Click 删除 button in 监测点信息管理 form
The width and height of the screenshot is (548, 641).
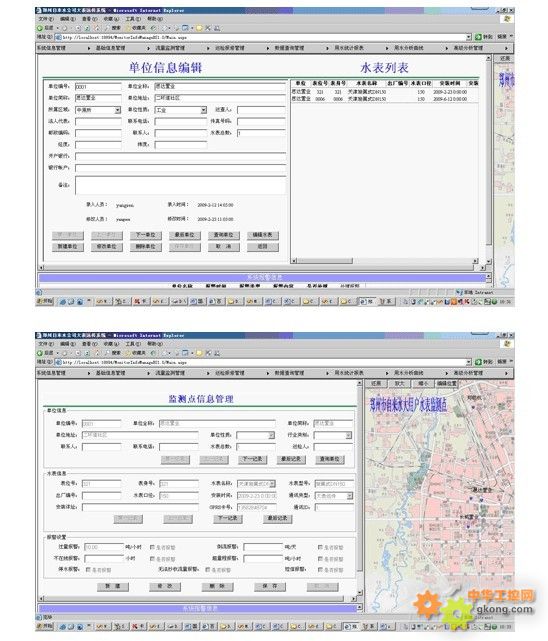click(x=217, y=587)
